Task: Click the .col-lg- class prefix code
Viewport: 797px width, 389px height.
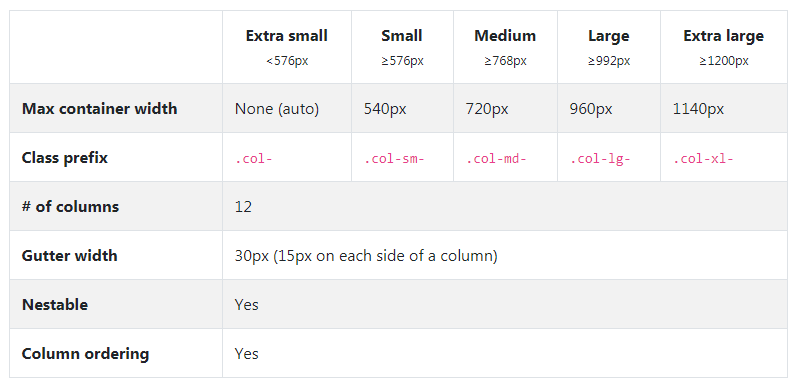Action: [600, 159]
